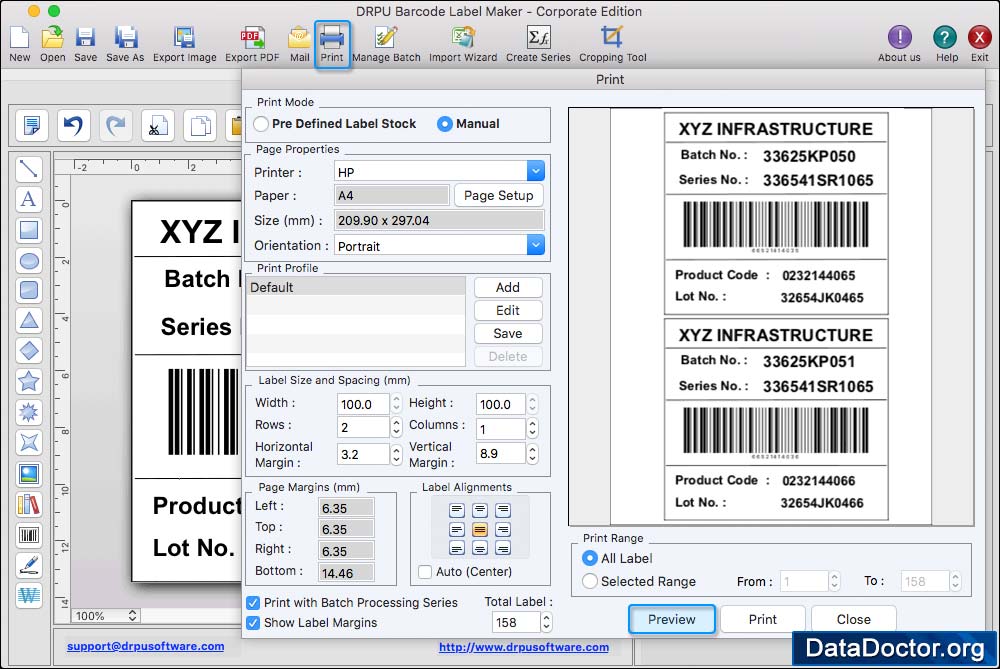Adjust the Height stepper
Viewport: 1000px width, 669px height.
[533, 404]
